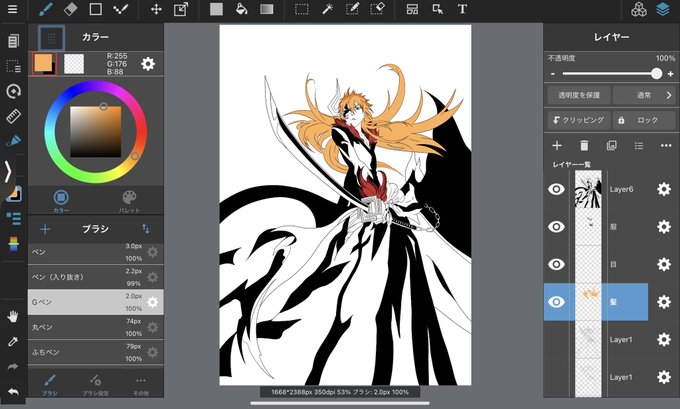Select the rectangular Selection tool
The image size is (680, 409).
(x=302, y=9)
